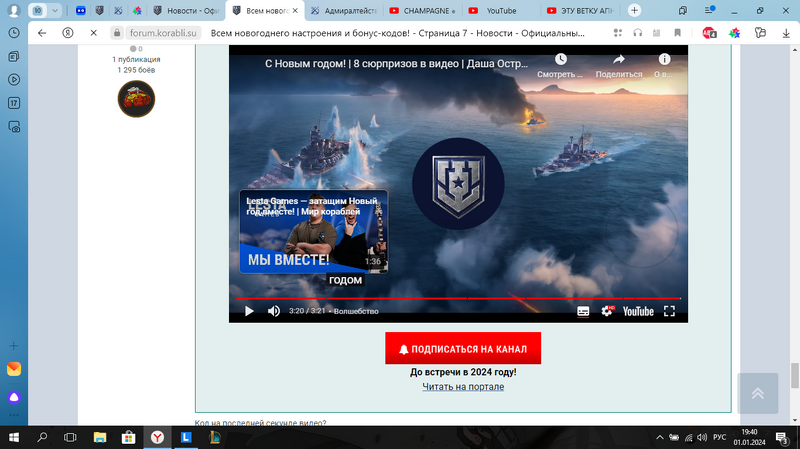
Task: Open the browser profile avatar
Action: click(x=14, y=11)
